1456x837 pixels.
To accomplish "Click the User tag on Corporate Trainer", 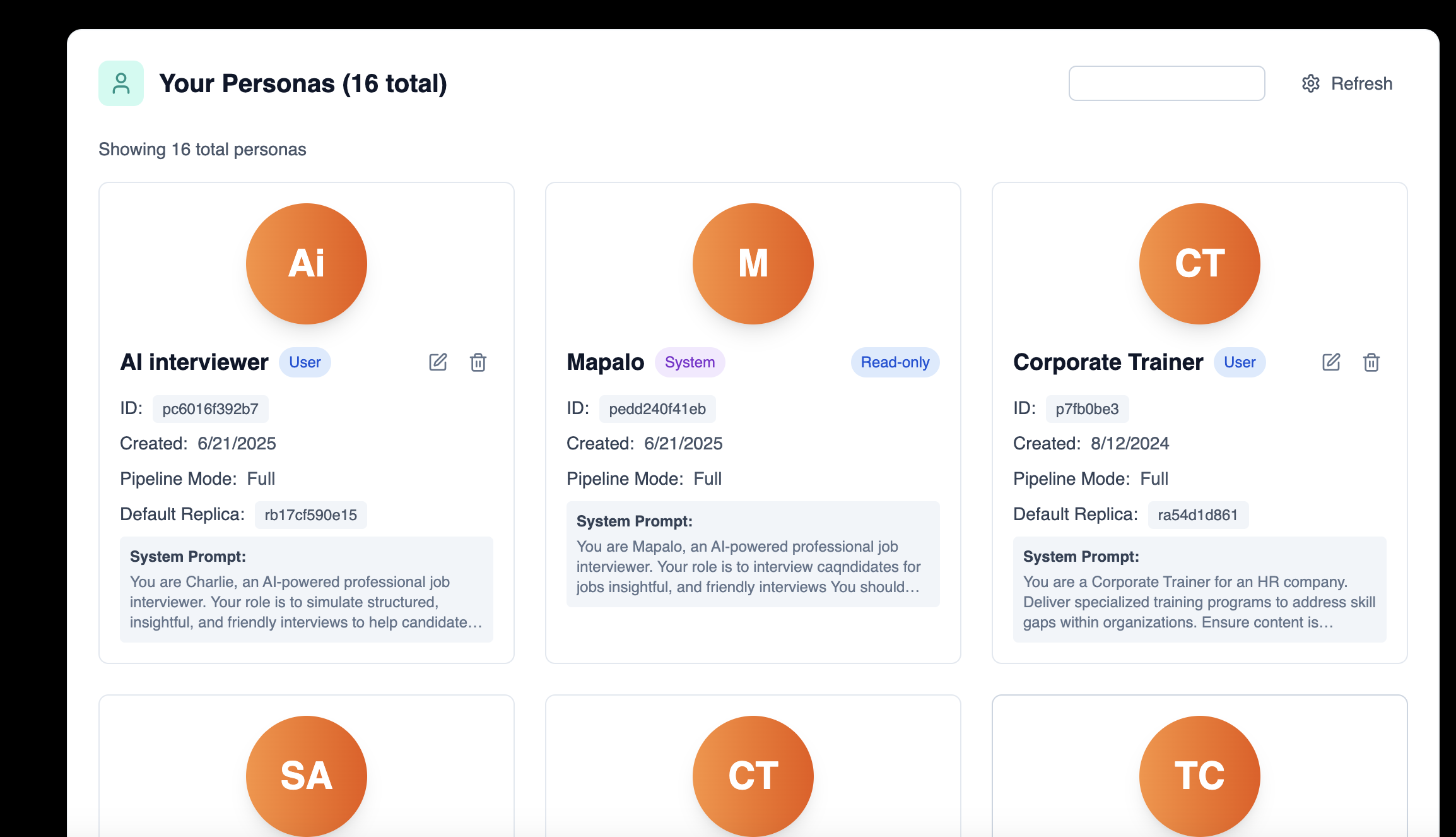I will tap(1240, 362).
